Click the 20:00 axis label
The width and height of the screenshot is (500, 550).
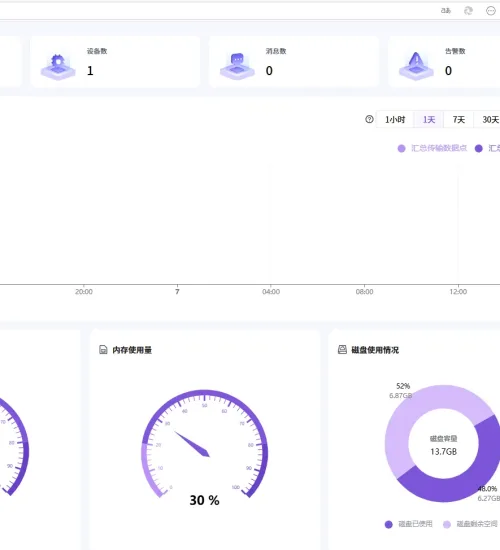pyautogui.click(x=84, y=292)
